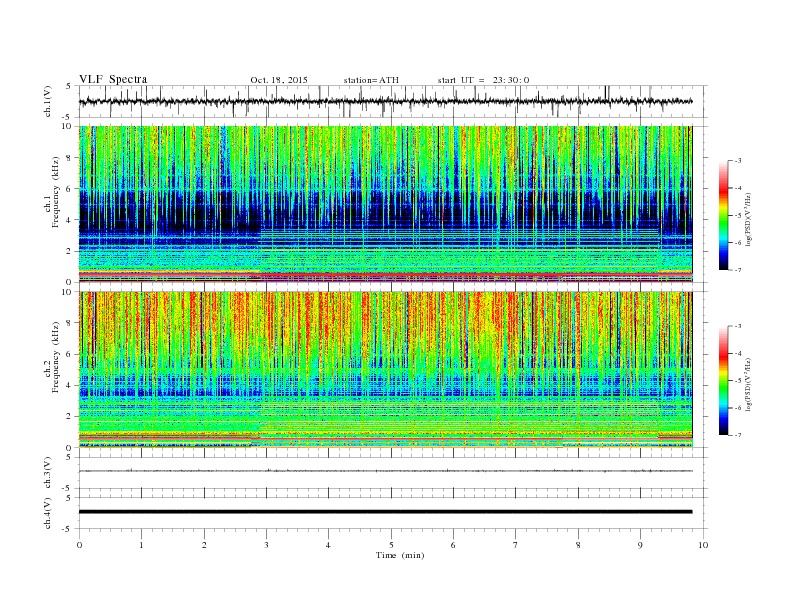Click the thick ch.4 voltage trace
792x612 pixels.
(385, 512)
